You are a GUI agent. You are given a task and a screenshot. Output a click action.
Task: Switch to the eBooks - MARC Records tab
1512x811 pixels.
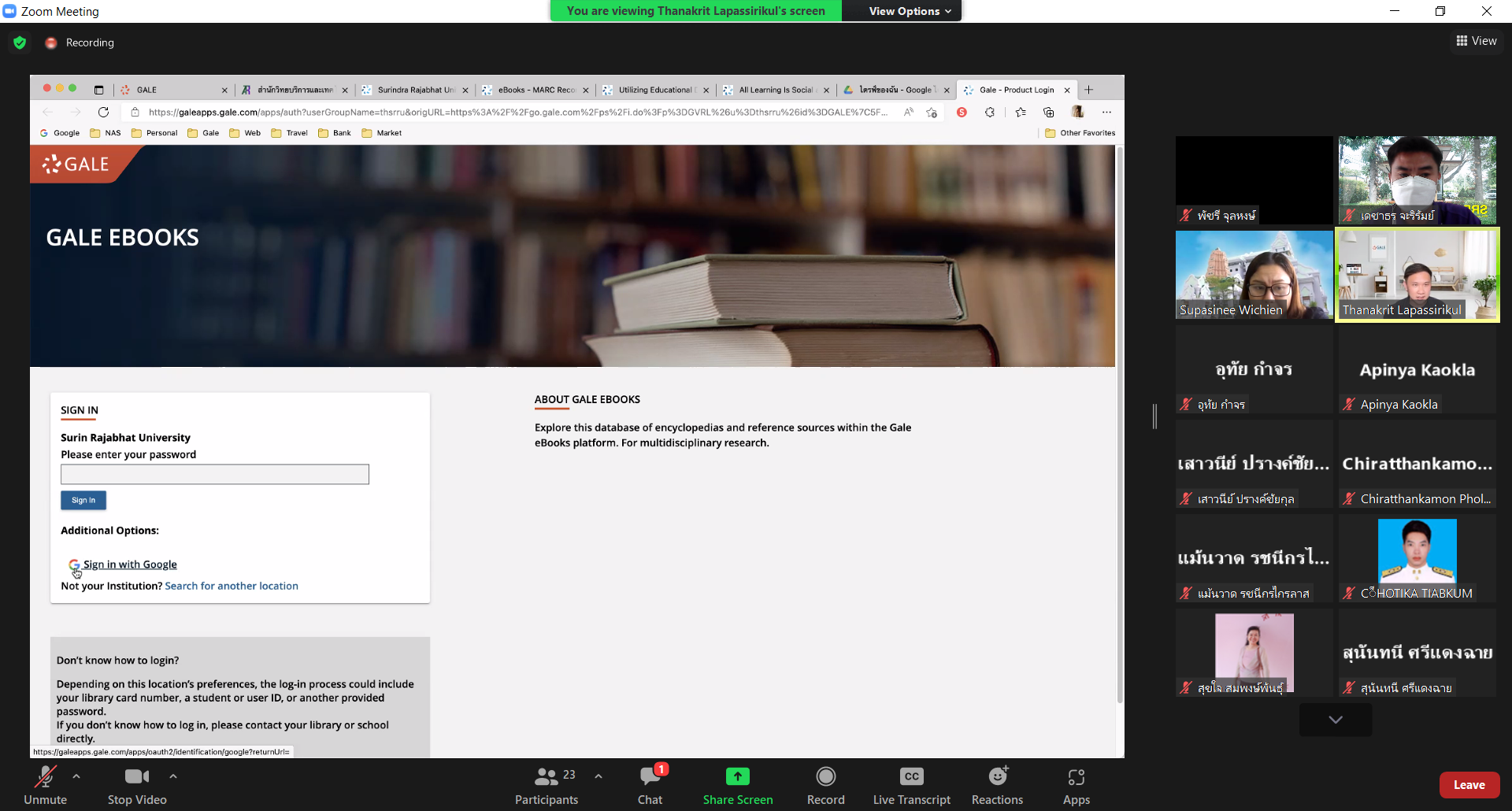(535, 90)
